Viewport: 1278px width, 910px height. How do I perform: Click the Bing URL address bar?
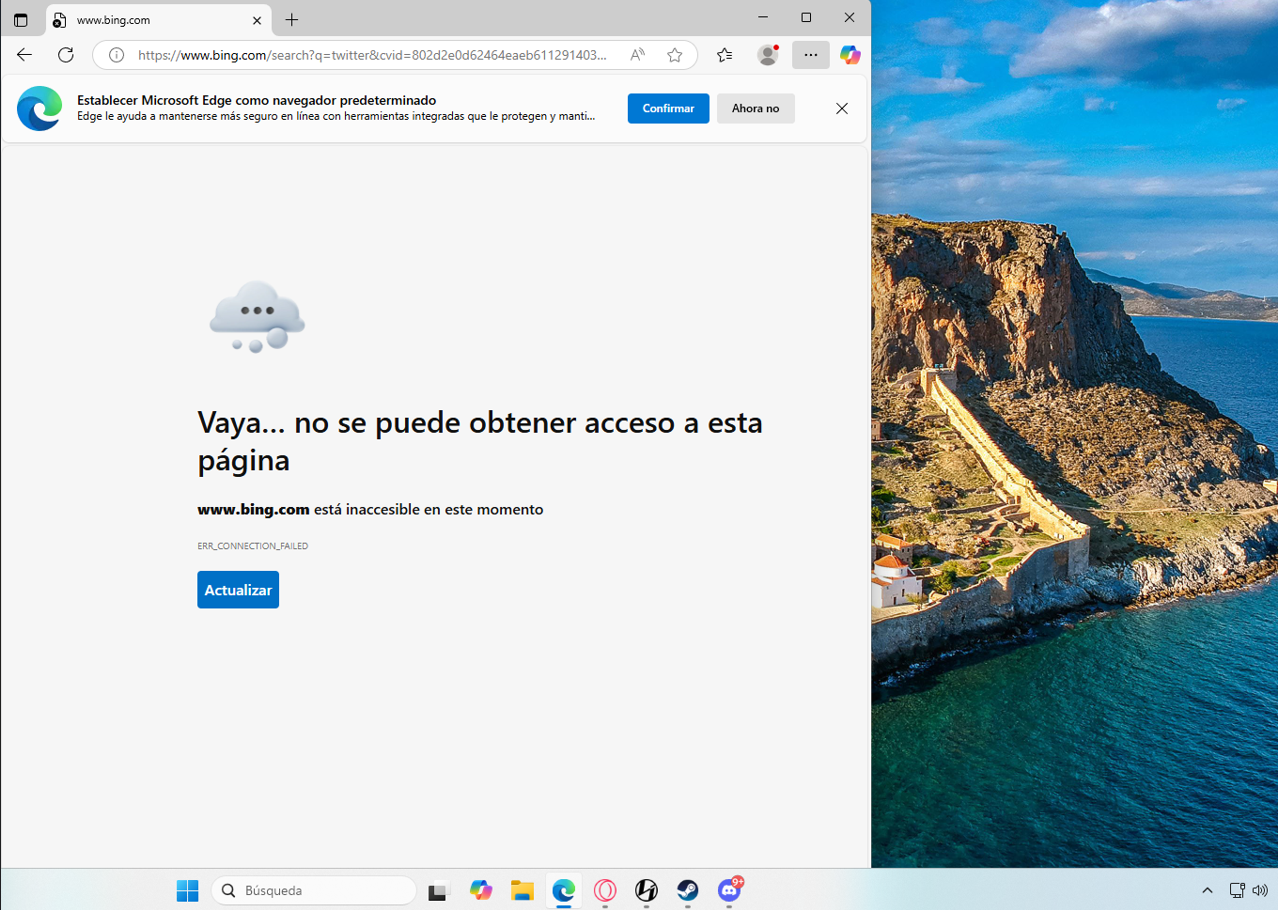(x=372, y=55)
